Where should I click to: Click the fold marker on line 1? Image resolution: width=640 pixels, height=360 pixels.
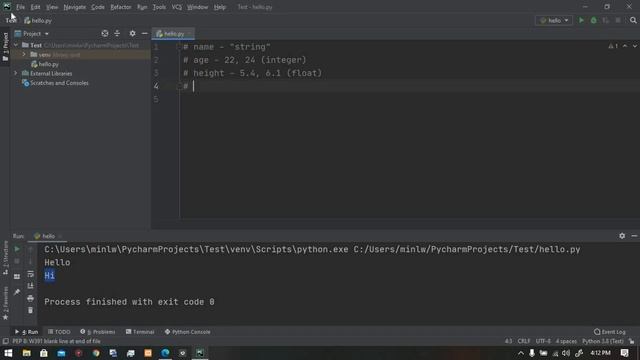178,47
